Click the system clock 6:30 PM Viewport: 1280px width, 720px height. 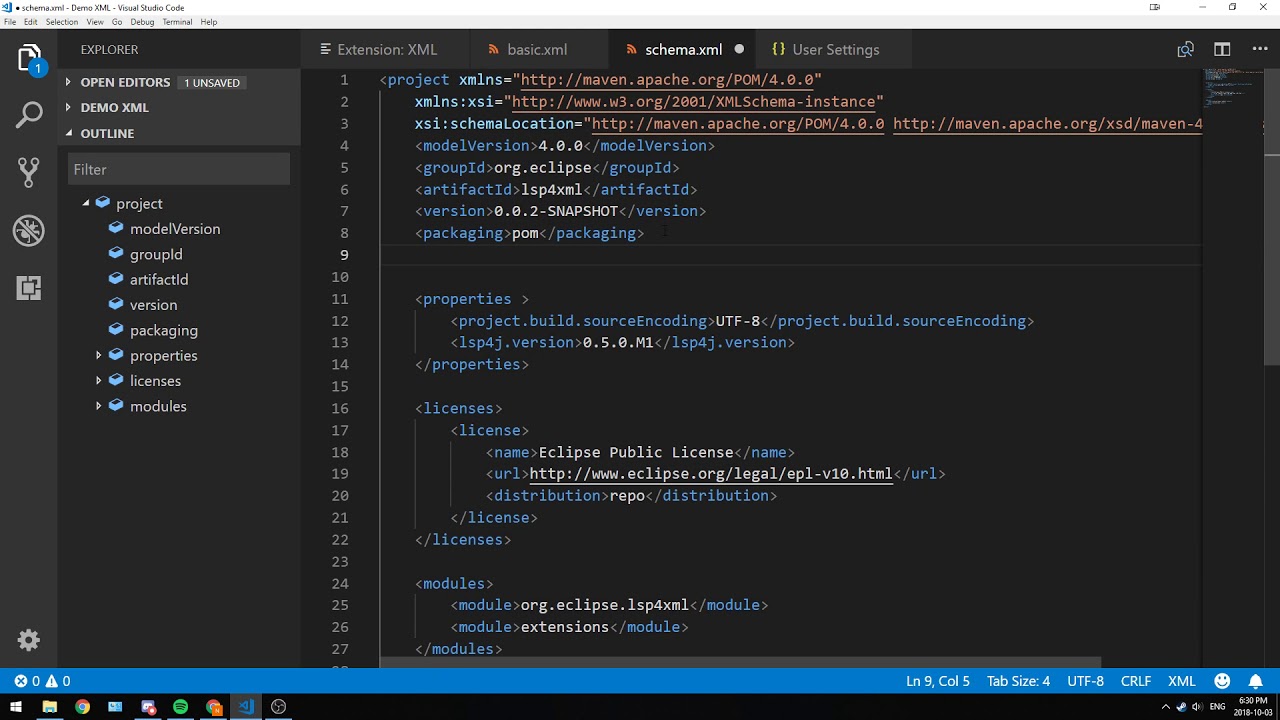pos(1252,701)
